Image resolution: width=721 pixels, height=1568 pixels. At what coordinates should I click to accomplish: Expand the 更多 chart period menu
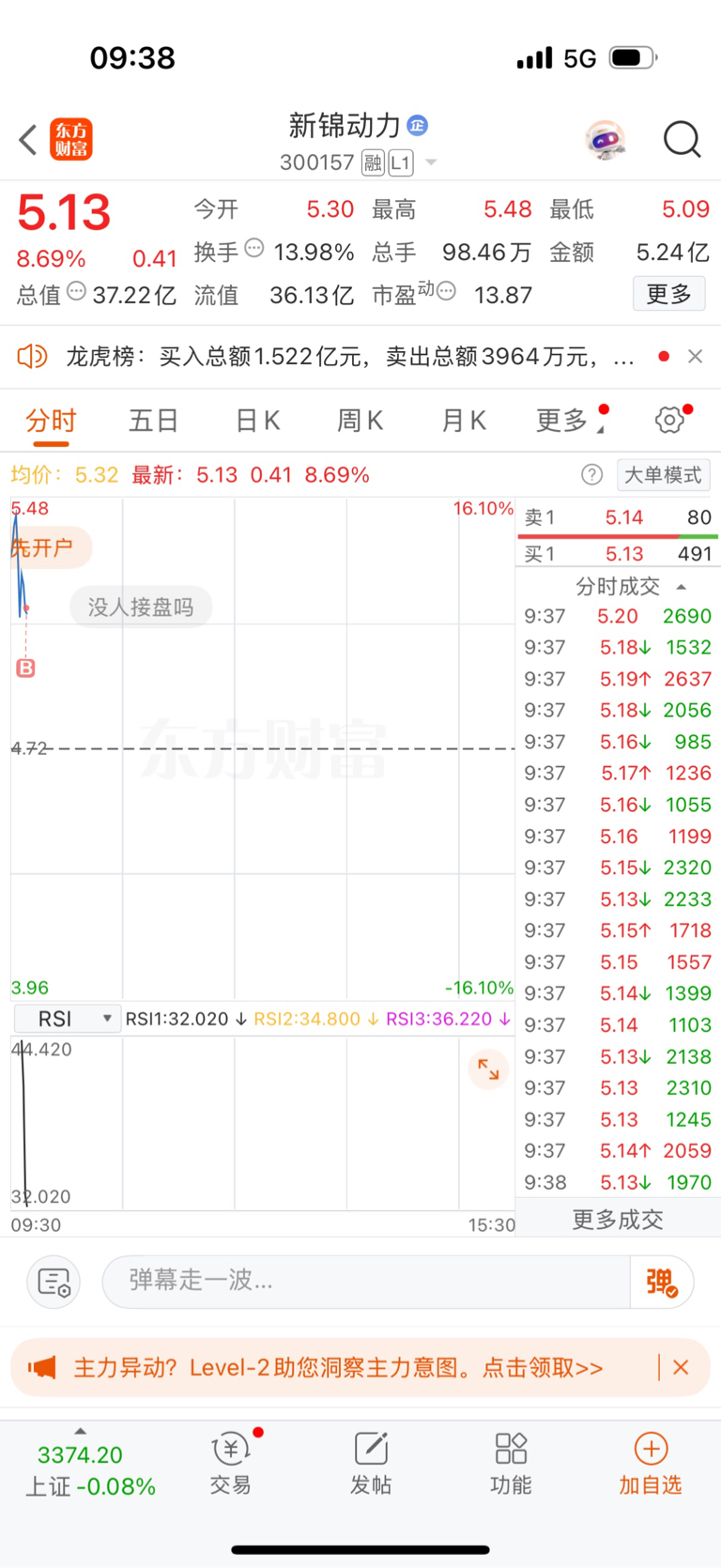[x=569, y=421]
